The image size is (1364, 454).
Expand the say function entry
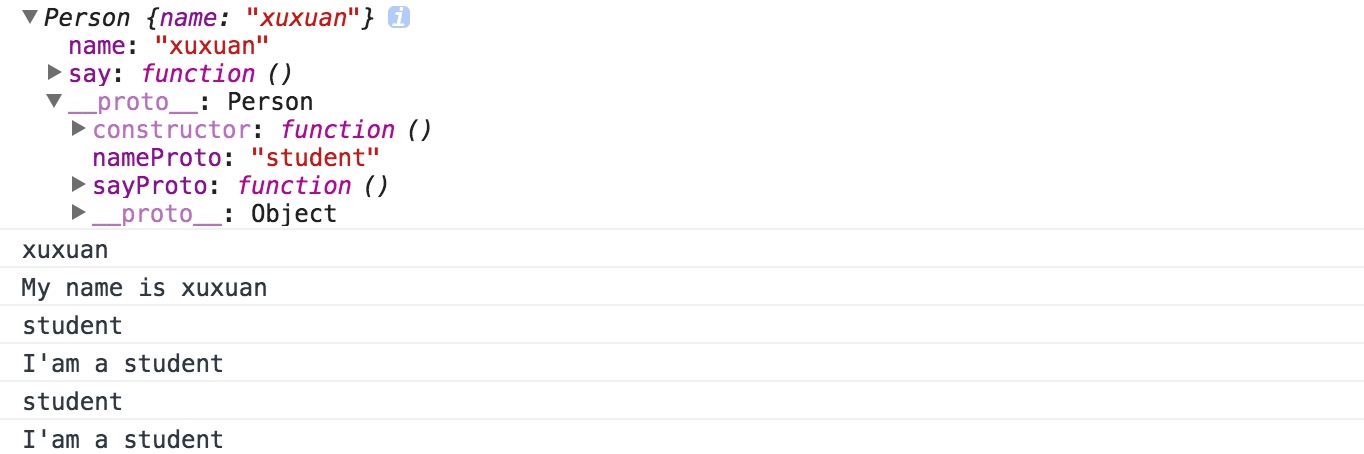(x=55, y=73)
